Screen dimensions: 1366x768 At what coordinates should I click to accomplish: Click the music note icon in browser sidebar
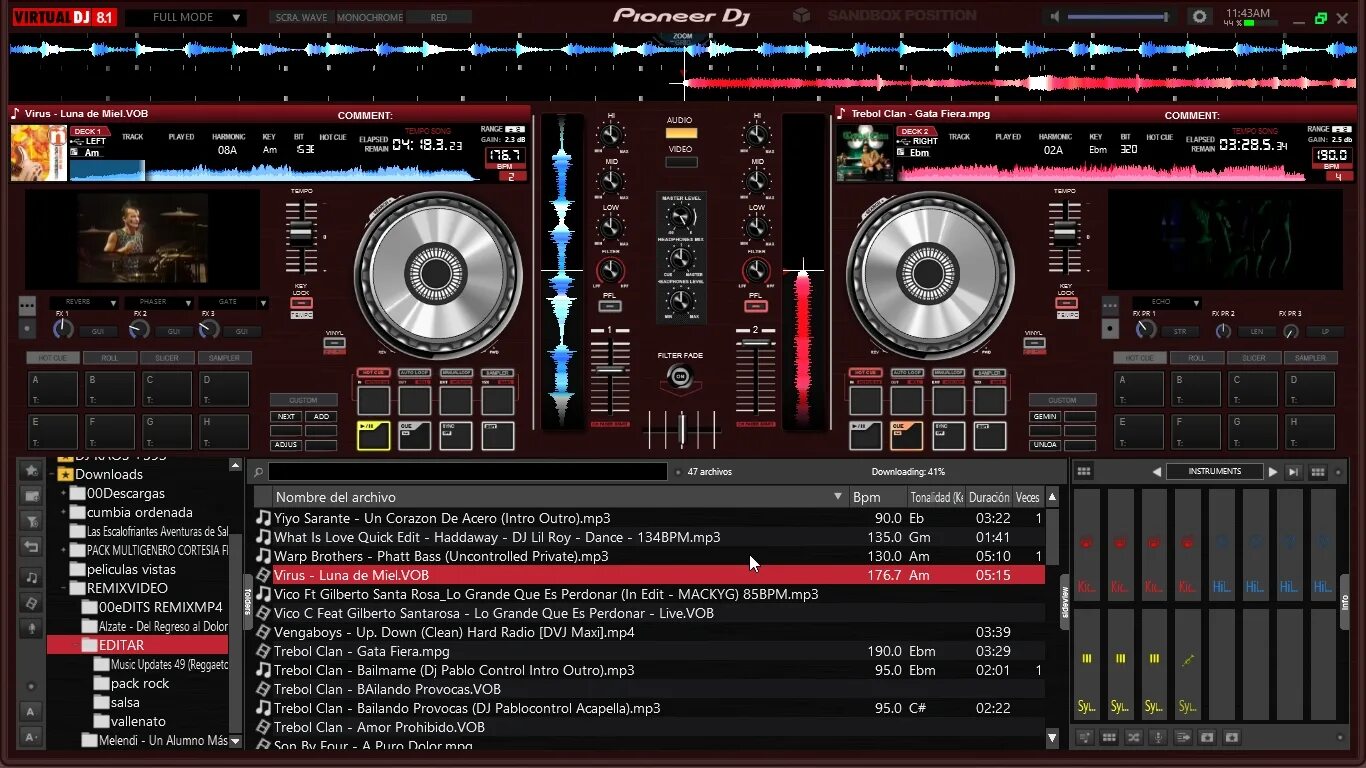31,577
